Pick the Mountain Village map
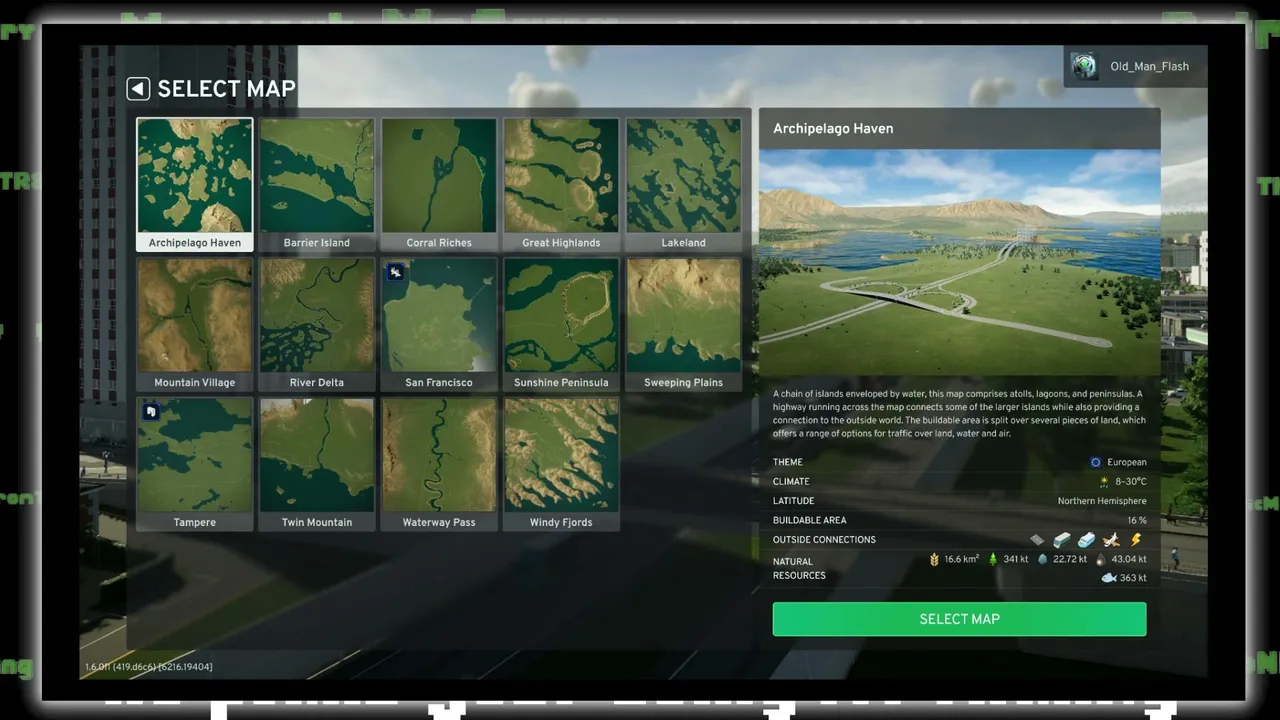 tap(195, 324)
